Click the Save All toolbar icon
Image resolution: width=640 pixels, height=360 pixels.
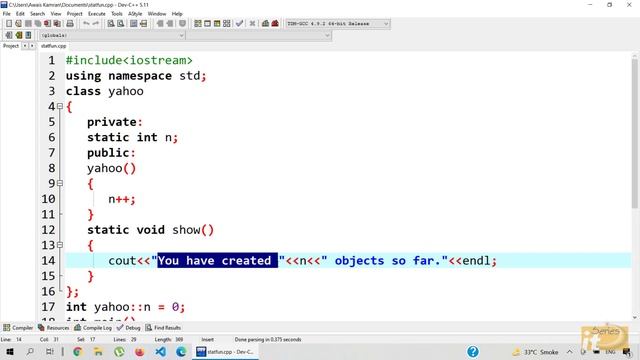click(x=38, y=24)
